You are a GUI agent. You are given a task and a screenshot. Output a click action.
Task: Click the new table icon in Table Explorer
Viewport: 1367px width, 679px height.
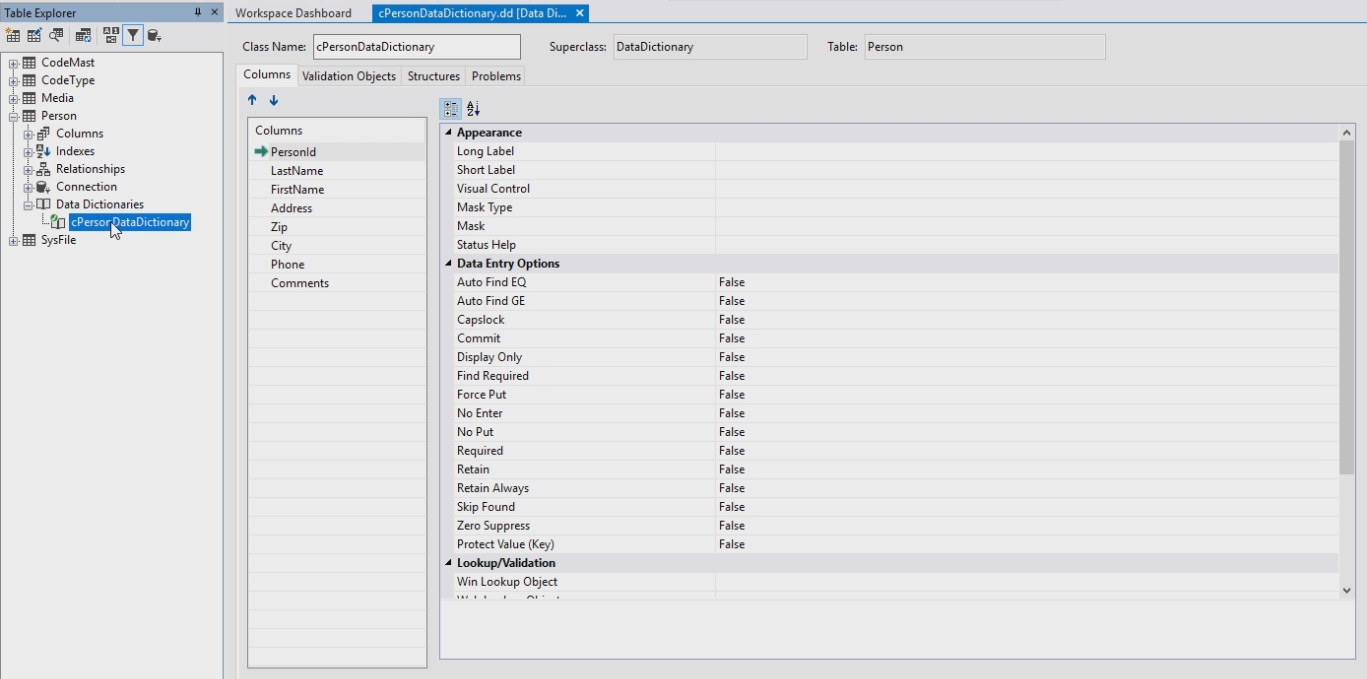[x=13, y=35]
